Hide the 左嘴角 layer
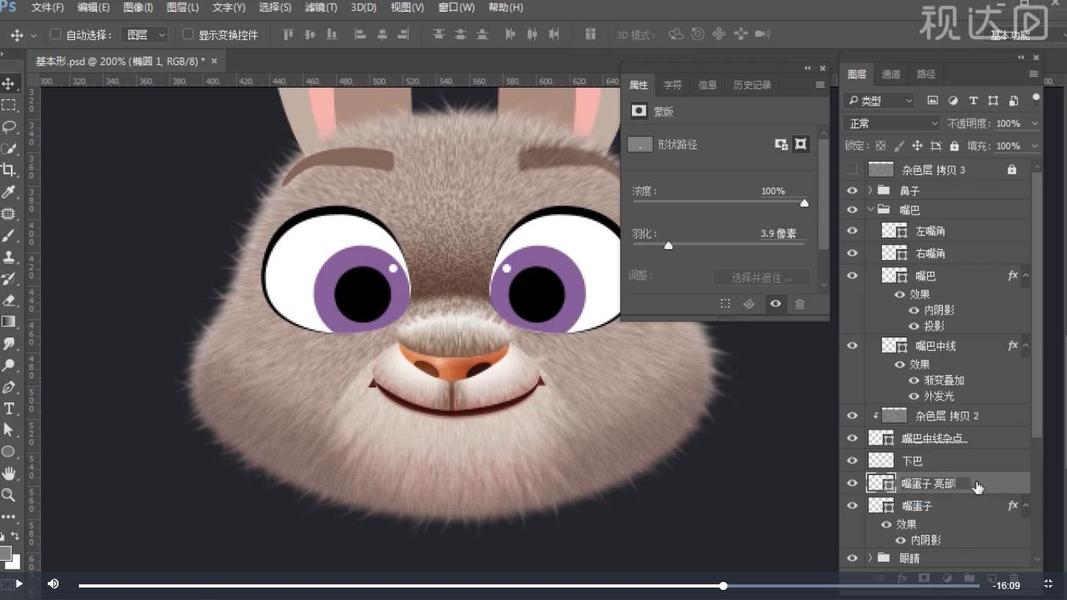This screenshot has width=1067, height=600. point(852,231)
